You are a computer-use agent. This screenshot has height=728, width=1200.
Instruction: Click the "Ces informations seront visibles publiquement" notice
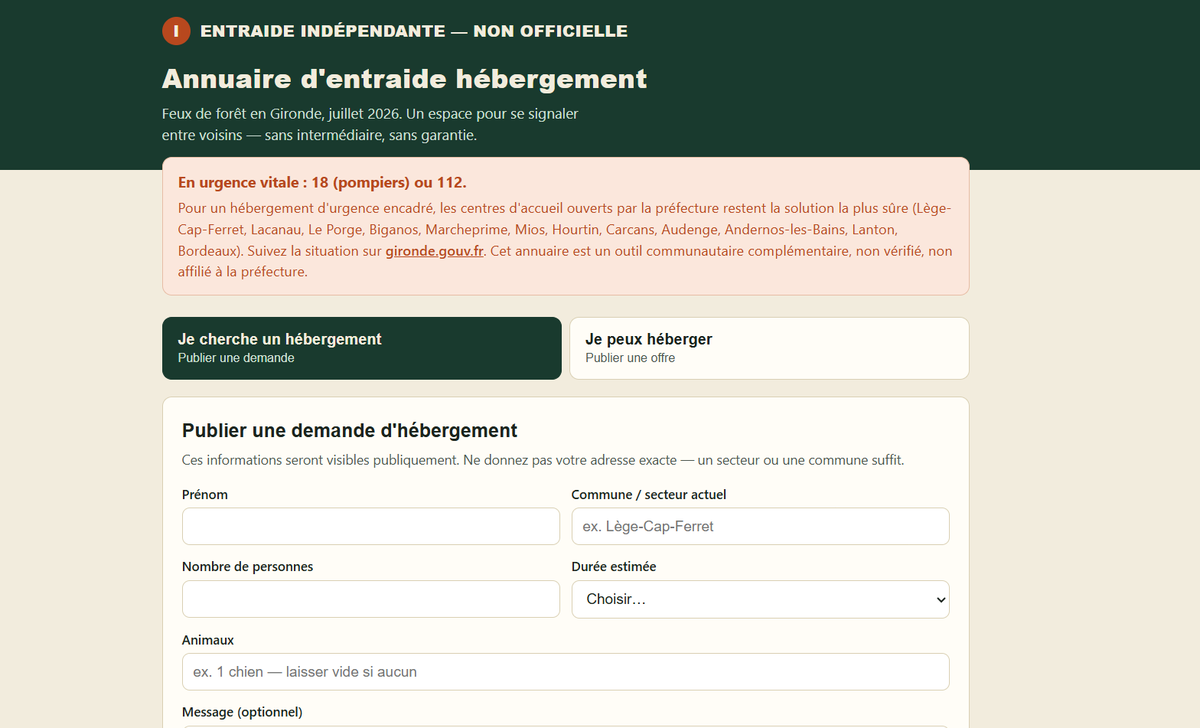click(320, 461)
